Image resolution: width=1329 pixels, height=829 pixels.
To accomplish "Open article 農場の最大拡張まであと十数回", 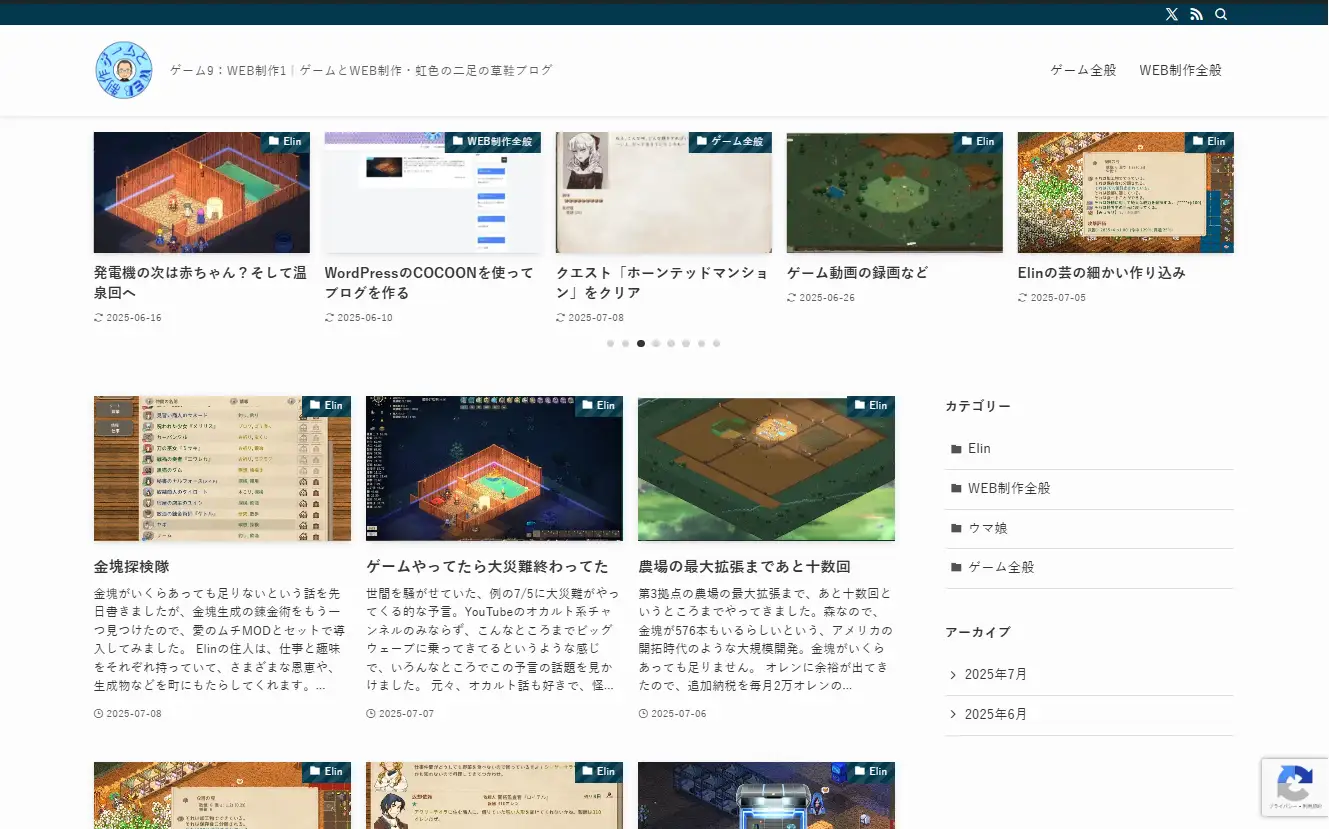I will (744, 566).
